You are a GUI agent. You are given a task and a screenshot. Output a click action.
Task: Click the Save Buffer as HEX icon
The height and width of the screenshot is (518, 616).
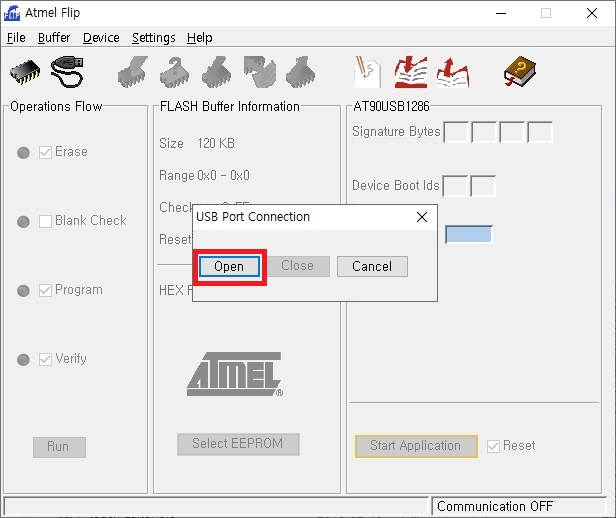tap(452, 72)
